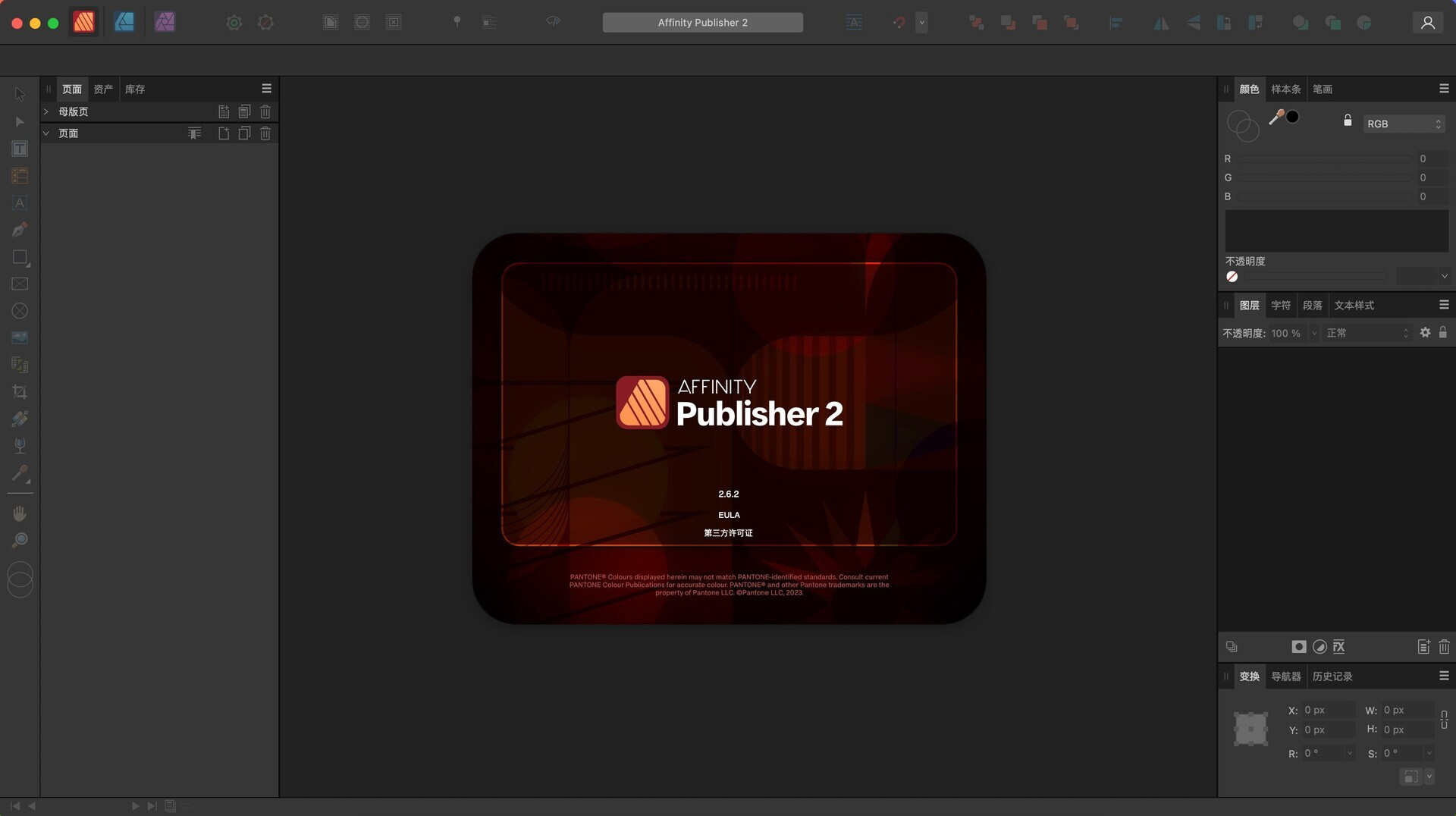Click the mask layer icon
The image size is (1456, 816).
click(x=1299, y=647)
